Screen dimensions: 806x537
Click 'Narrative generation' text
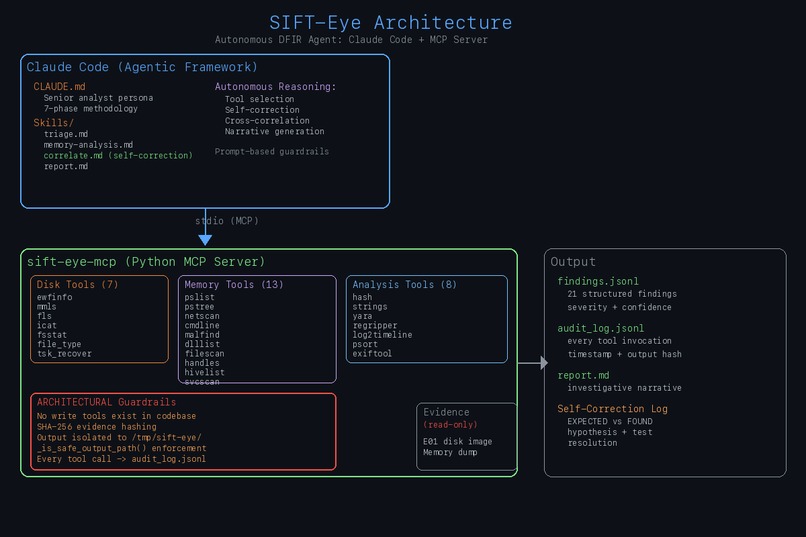click(x=274, y=131)
